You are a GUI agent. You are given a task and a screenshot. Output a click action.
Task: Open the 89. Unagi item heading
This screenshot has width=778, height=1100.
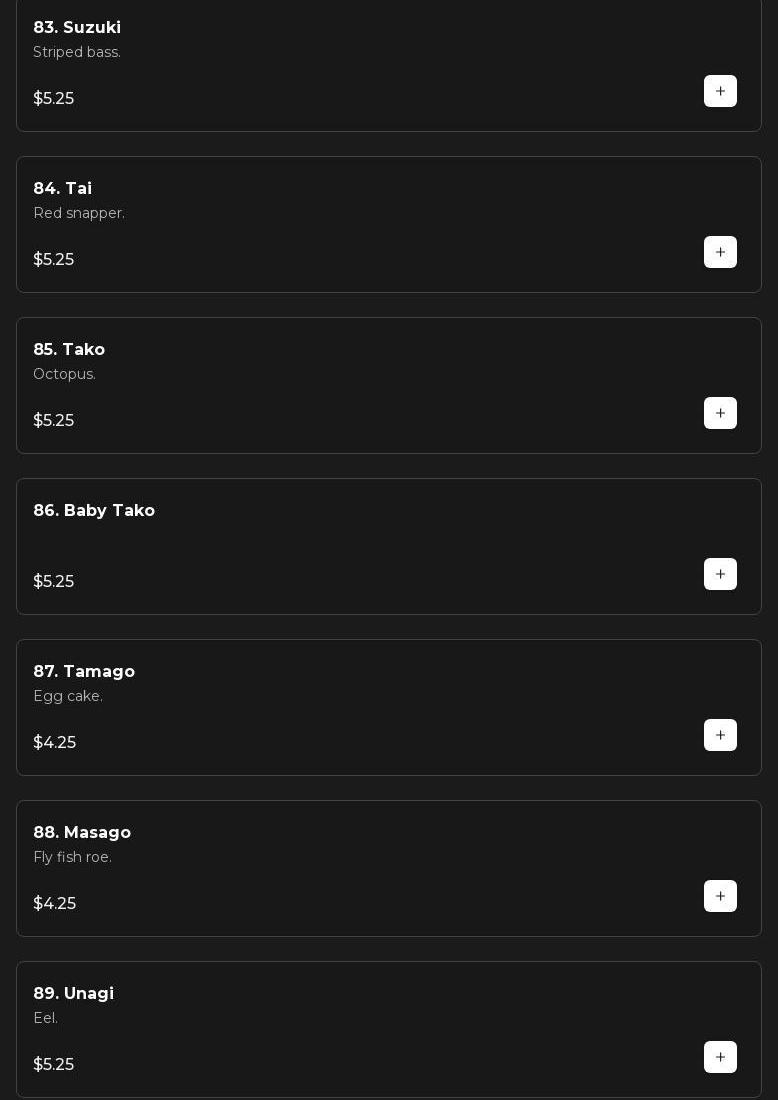click(x=73, y=994)
